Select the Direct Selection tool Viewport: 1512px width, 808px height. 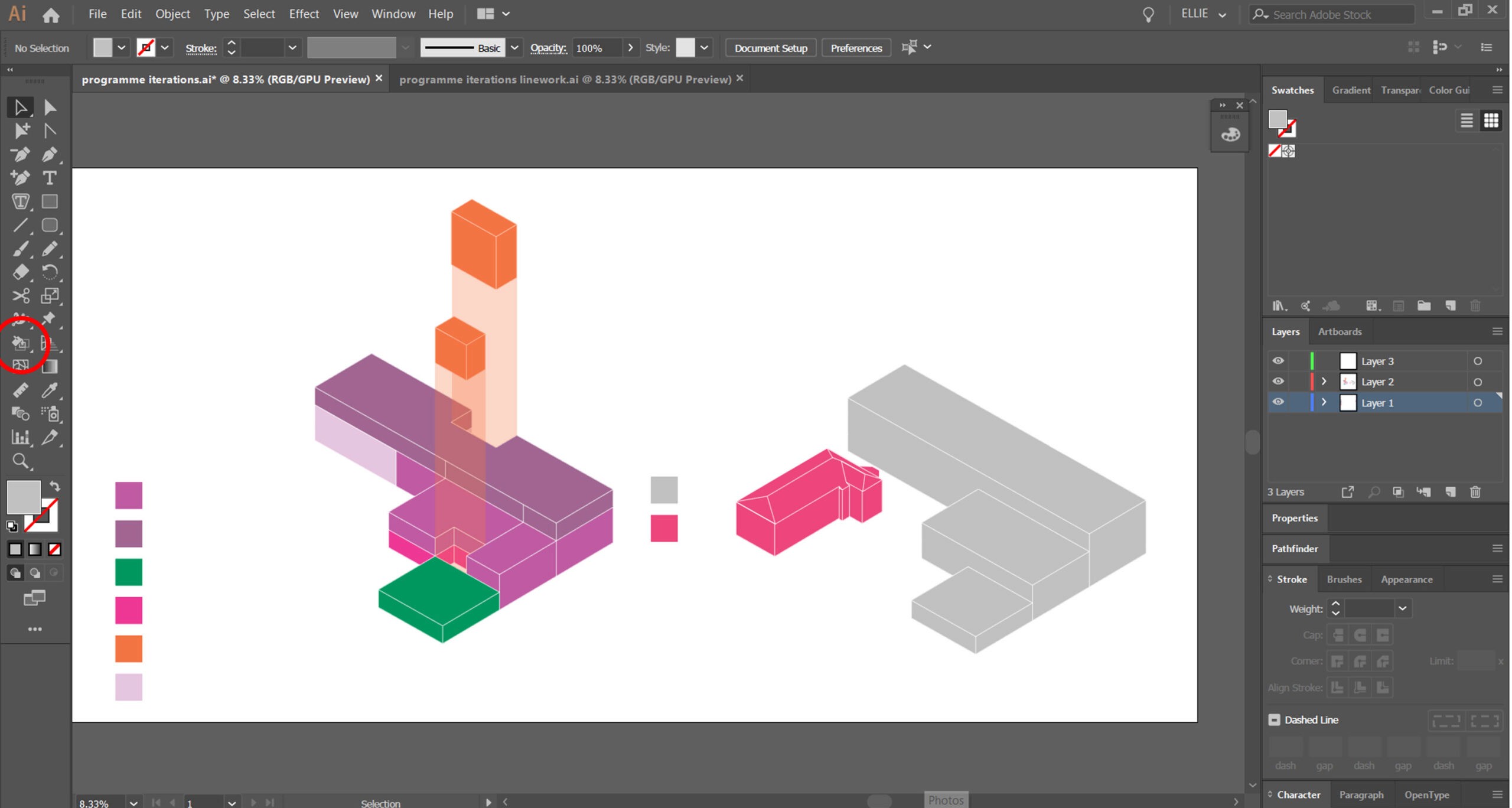[x=50, y=107]
